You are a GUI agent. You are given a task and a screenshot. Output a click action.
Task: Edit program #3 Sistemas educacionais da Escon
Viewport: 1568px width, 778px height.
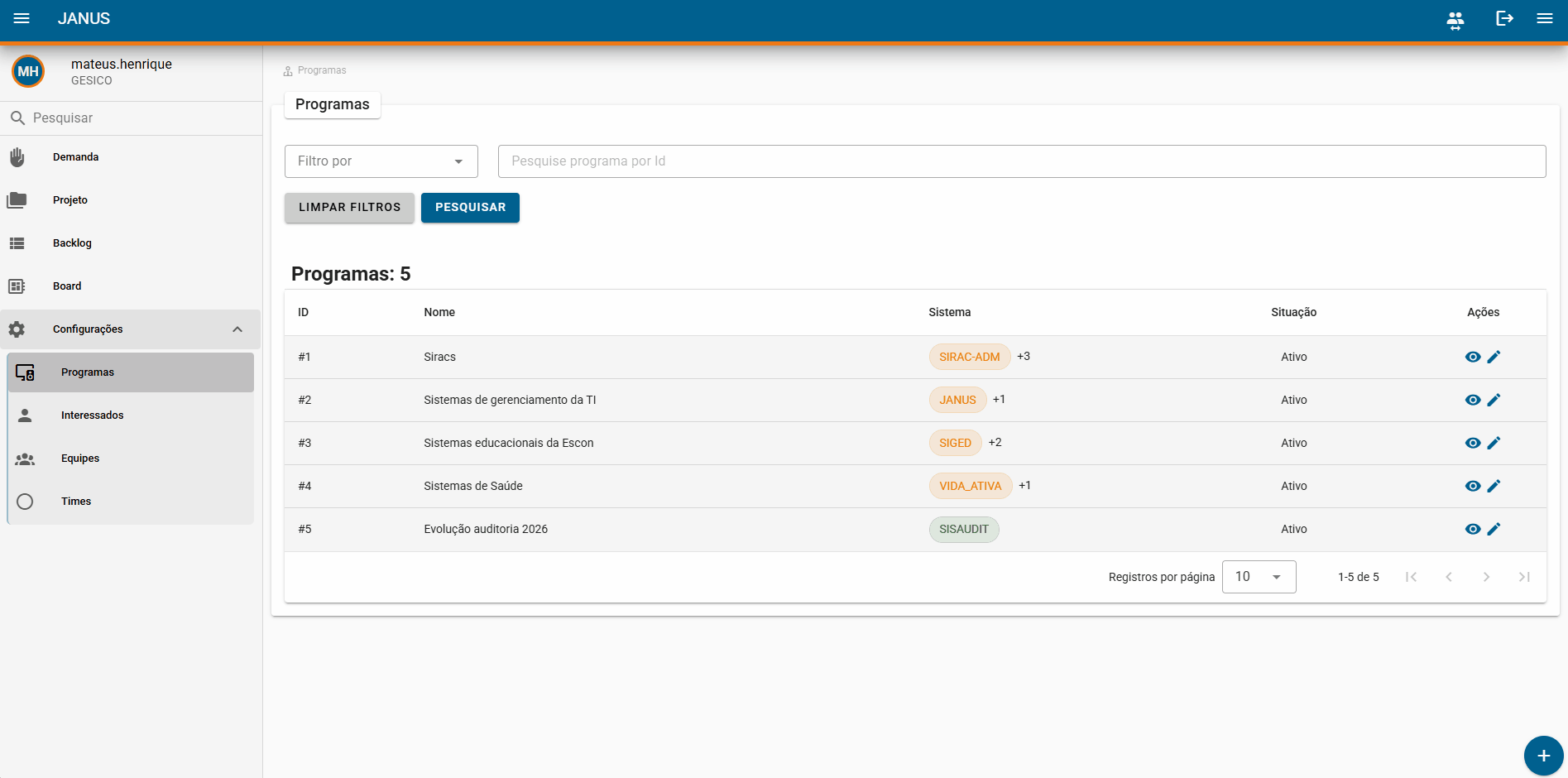click(1494, 443)
